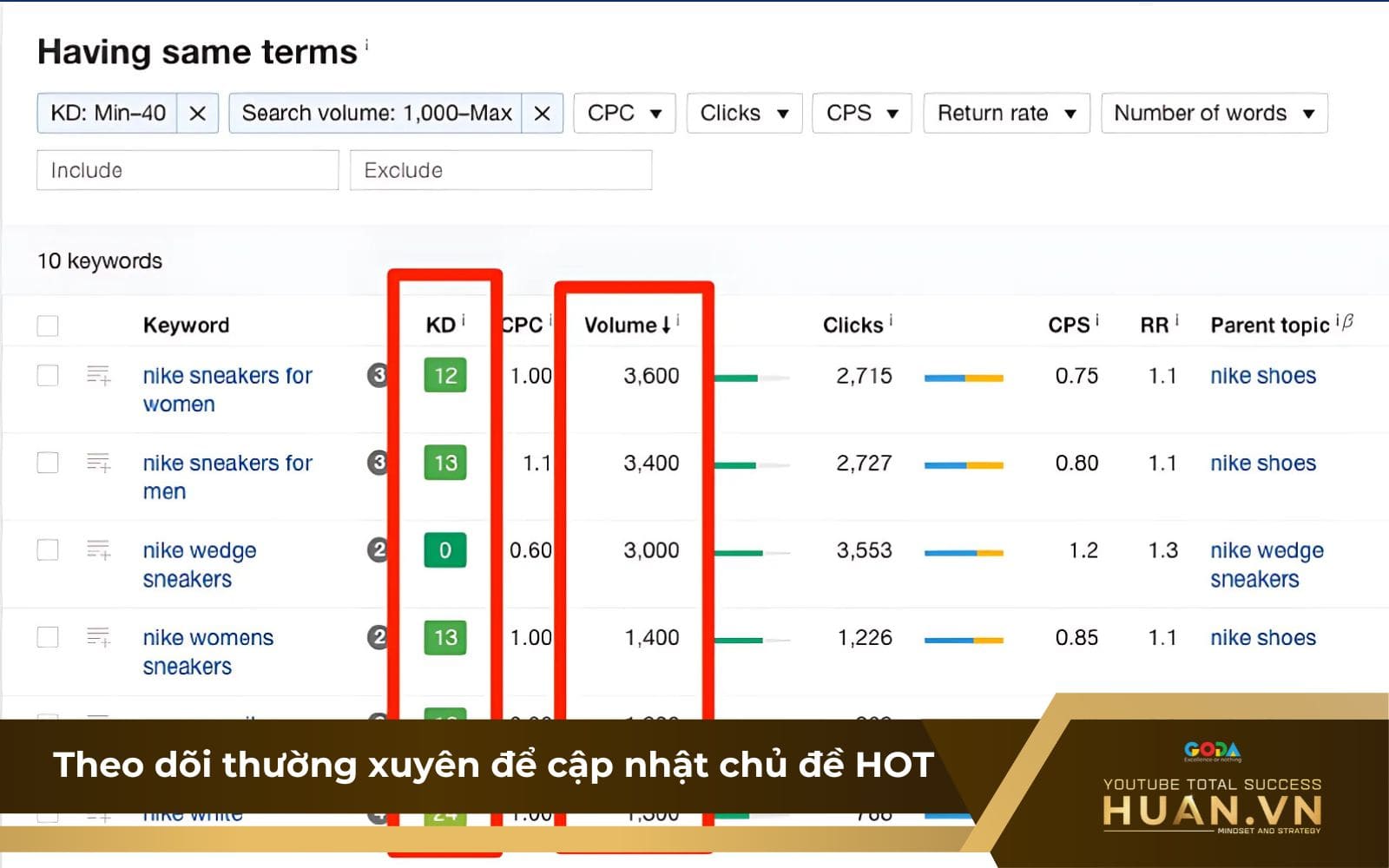Sort table by Keyword column
The height and width of the screenshot is (868, 1389).
186,325
